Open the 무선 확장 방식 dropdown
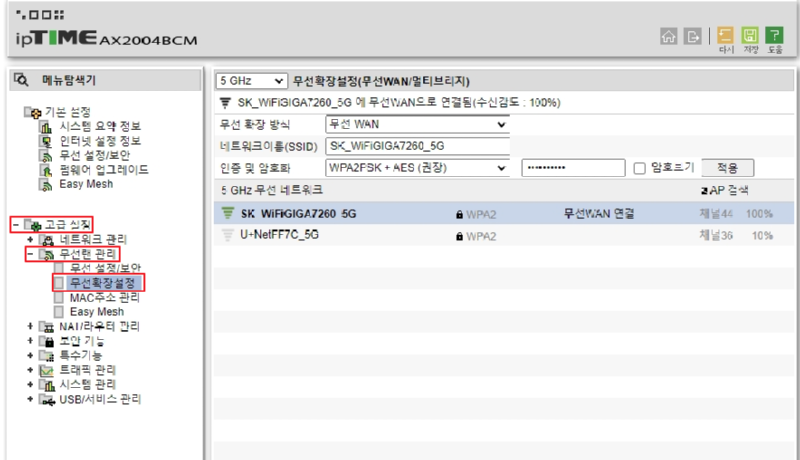Screen dimensions: 800x460 (417, 124)
